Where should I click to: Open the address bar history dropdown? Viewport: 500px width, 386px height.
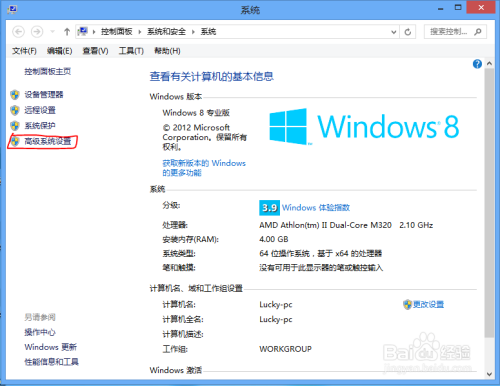pos(394,32)
